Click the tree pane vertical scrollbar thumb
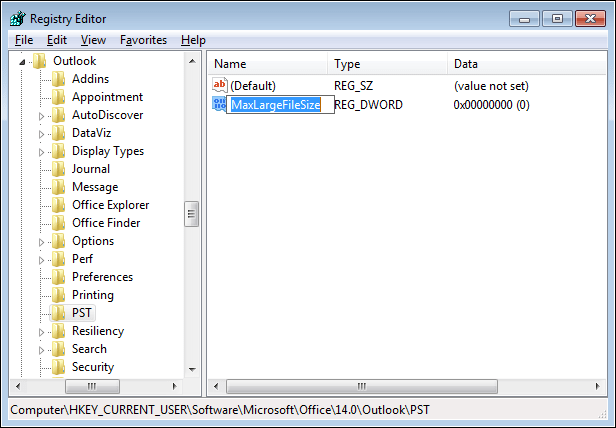Viewport: 616px width, 428px height. (192, 214)
